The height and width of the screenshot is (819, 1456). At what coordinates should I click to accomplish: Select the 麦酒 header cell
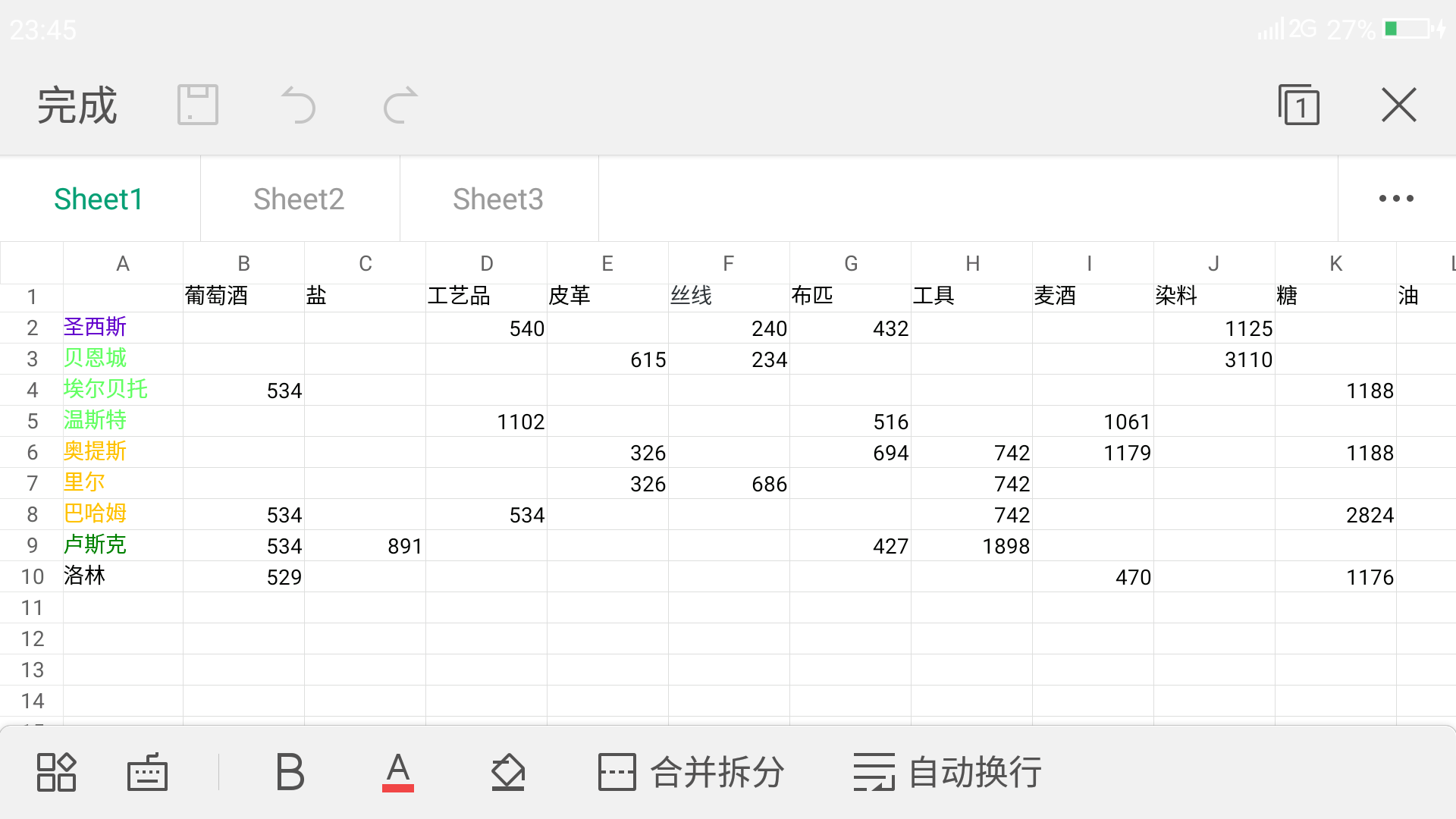(x=1093, y=297)
